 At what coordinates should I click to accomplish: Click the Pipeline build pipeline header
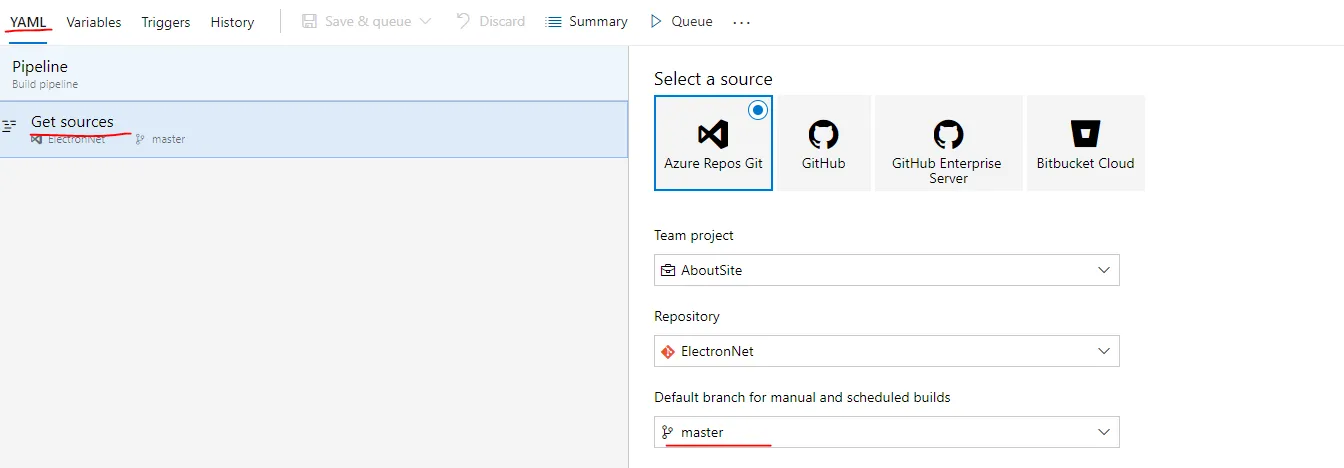[40, 67]
